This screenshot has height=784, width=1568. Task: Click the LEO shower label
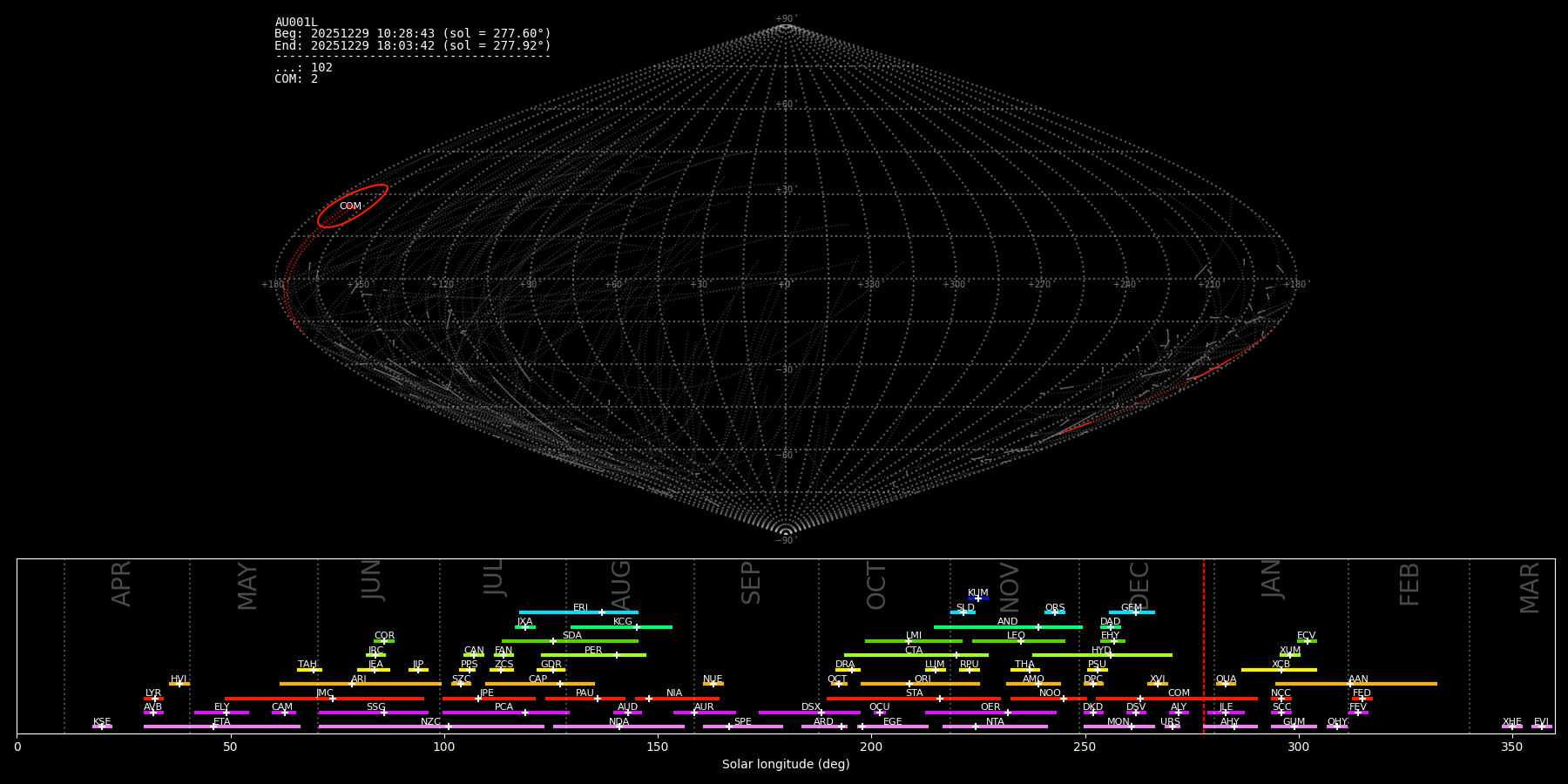(1017, 636)
